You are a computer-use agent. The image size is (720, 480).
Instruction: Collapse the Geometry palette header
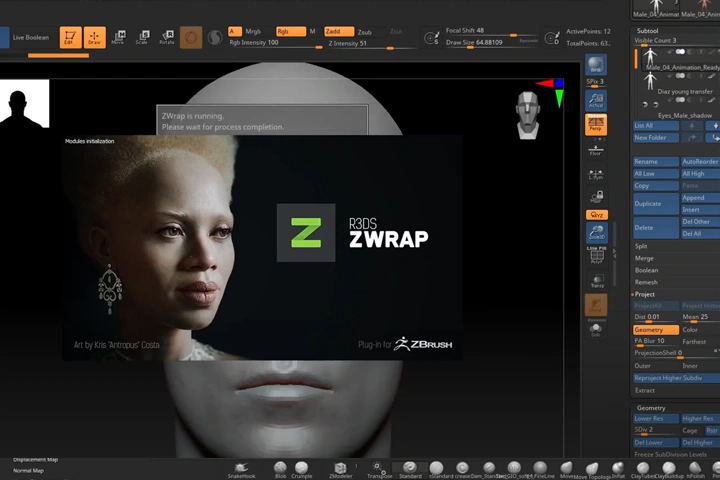[x=651, y=408]
